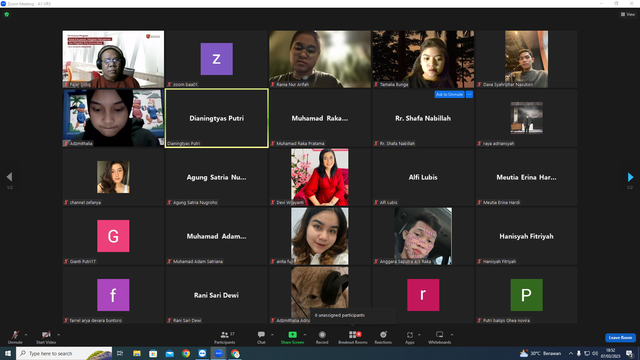Viewport: 640px width, 360px height.
Task: Go to previous gallery page arrow
Action: 9,177
